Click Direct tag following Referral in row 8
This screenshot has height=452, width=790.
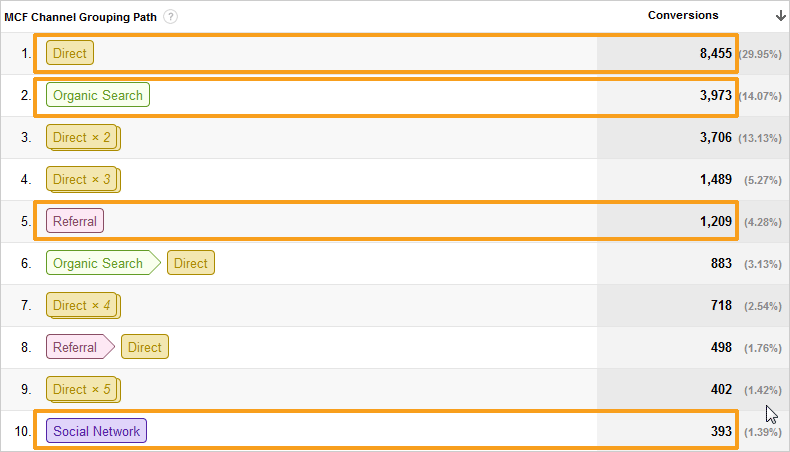coord(145,347)
